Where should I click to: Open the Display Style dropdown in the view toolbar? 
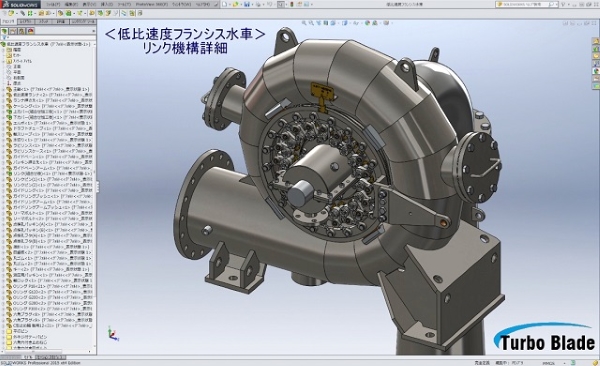click(346, 23)
